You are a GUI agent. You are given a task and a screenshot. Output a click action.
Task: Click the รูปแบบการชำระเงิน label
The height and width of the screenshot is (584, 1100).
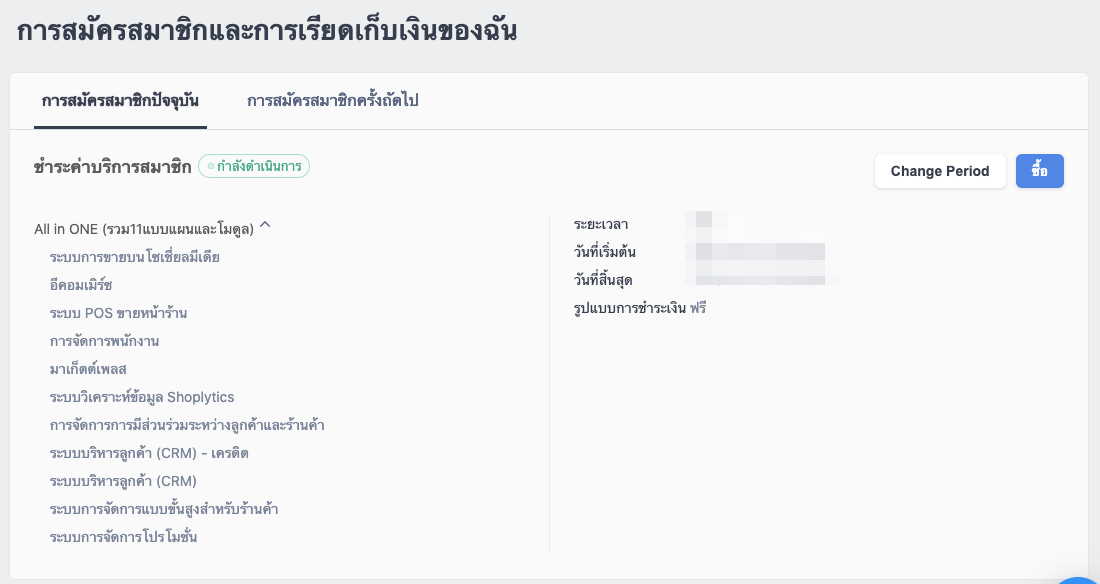coord(629,308)
